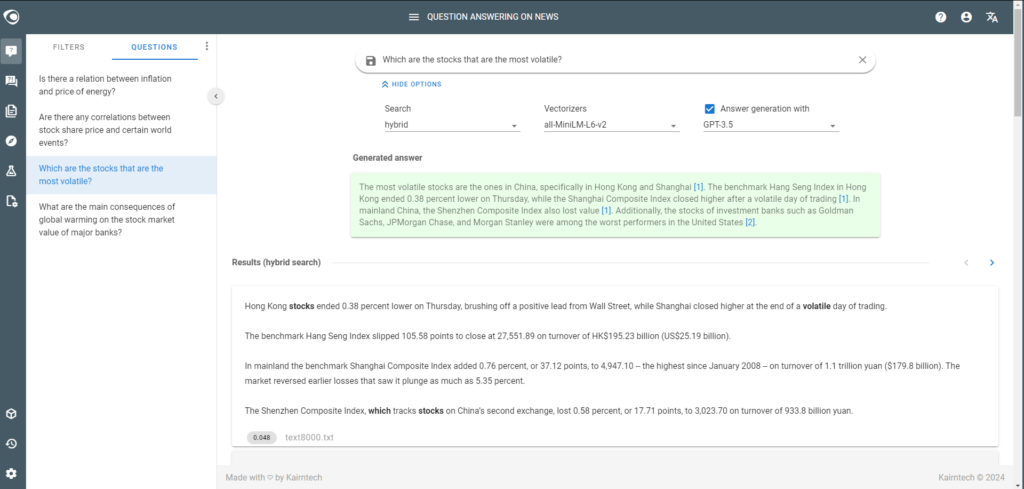The height and width of the screenshot is (489, 1024).
Task: Open the GPT-3.5 model dropdown
Action: click(771, 125)
